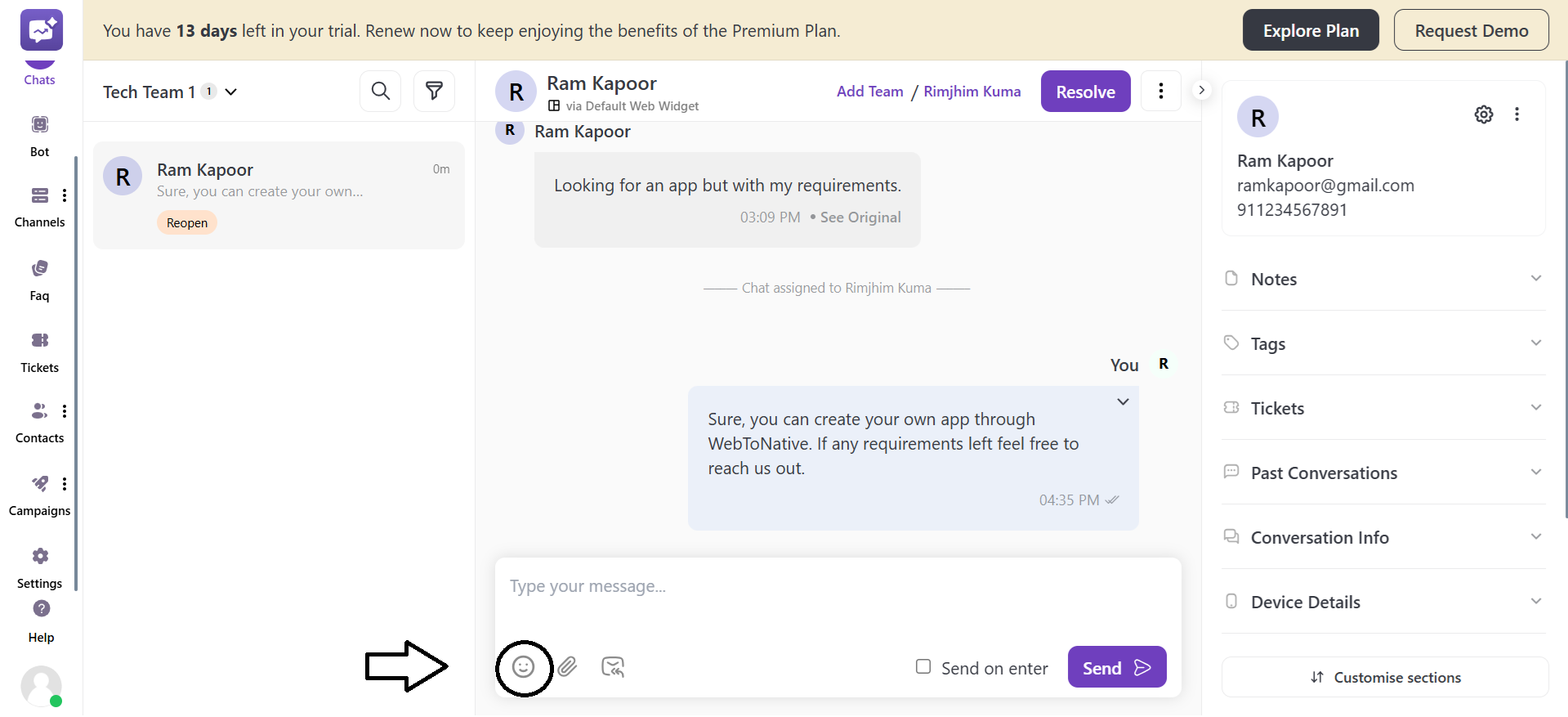Open the three-dot menu beside Resolve
1568x717 pixels.
1160,91
